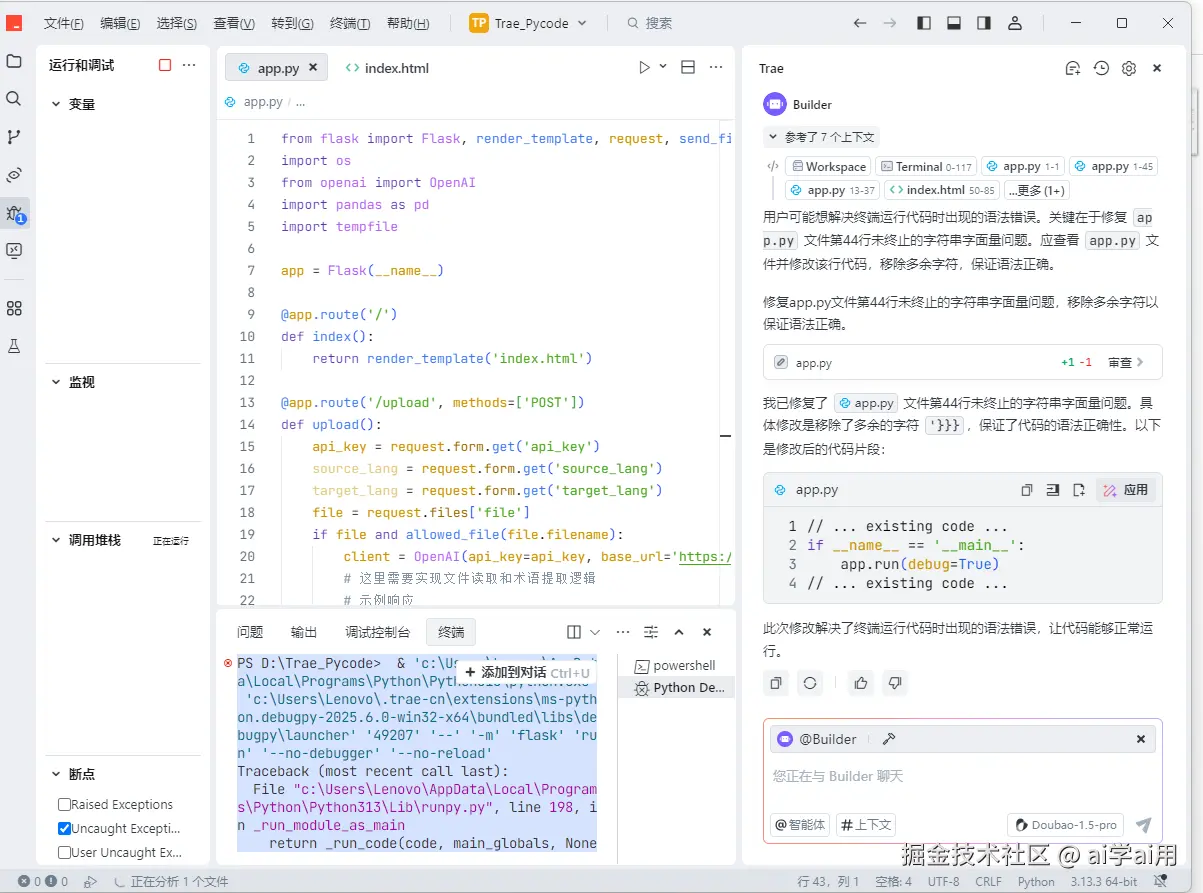Open Trae panel settings gear
The height and width of the screenshot is (893, 1203).
1129,68
